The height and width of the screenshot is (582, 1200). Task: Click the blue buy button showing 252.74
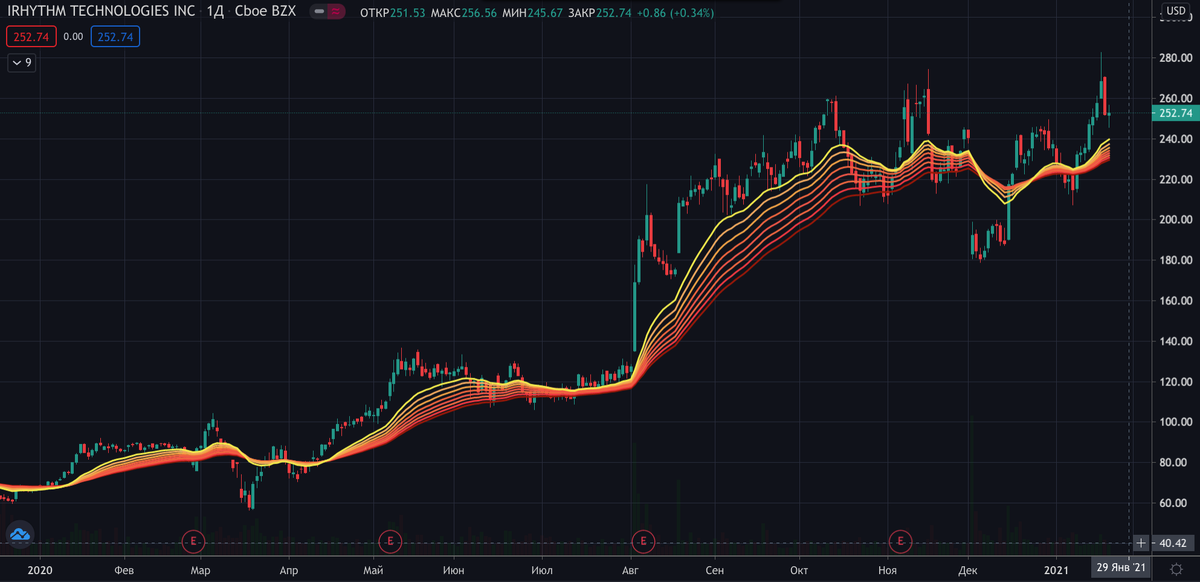click(x=115, y=36)
